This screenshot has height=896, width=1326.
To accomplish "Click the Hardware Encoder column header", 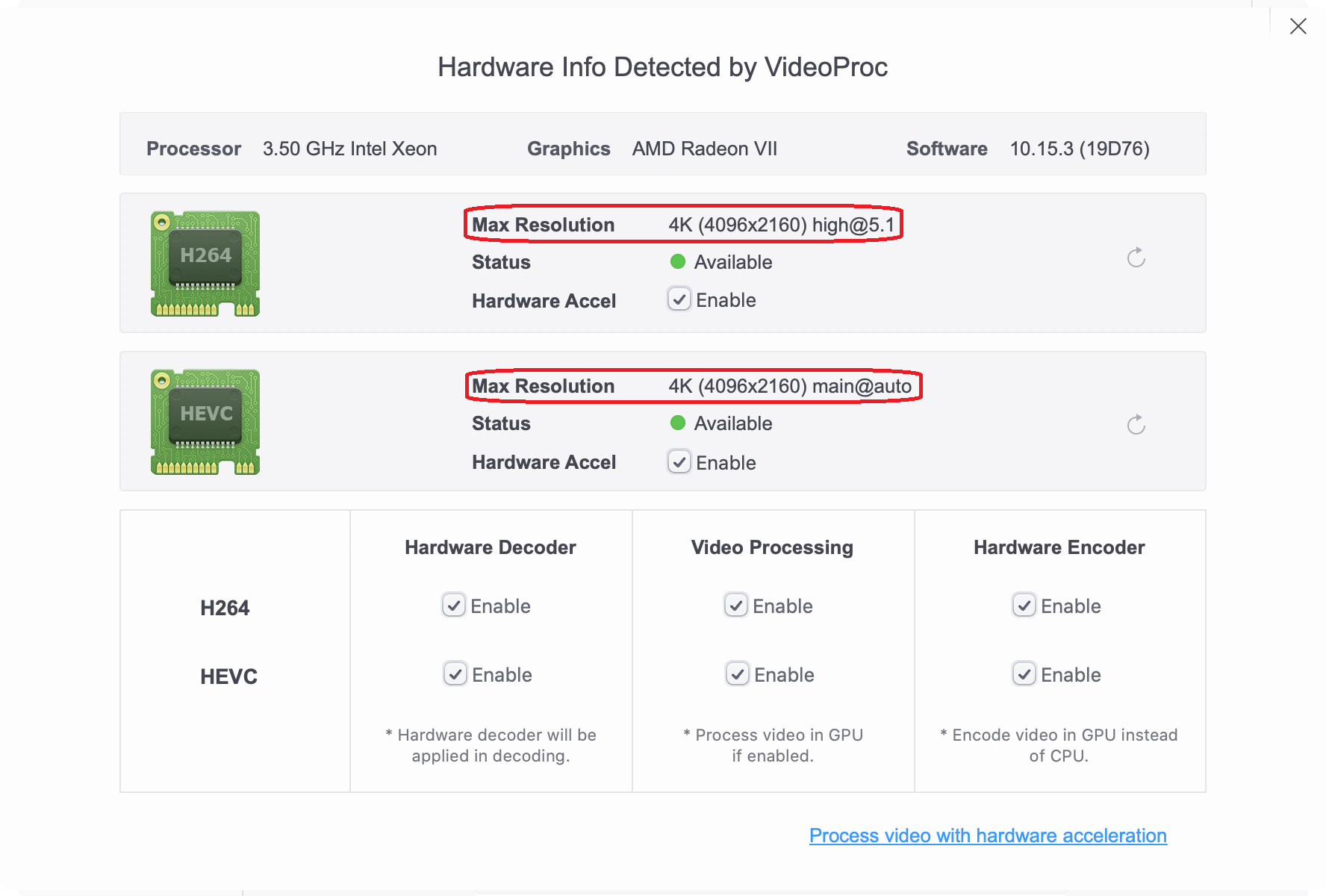I will click(x=1059, y=547).
